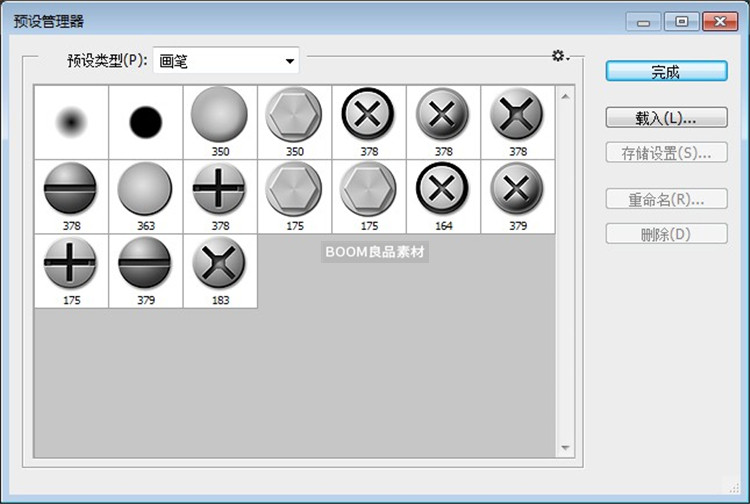Click the 完成 button

click(666, 71)
